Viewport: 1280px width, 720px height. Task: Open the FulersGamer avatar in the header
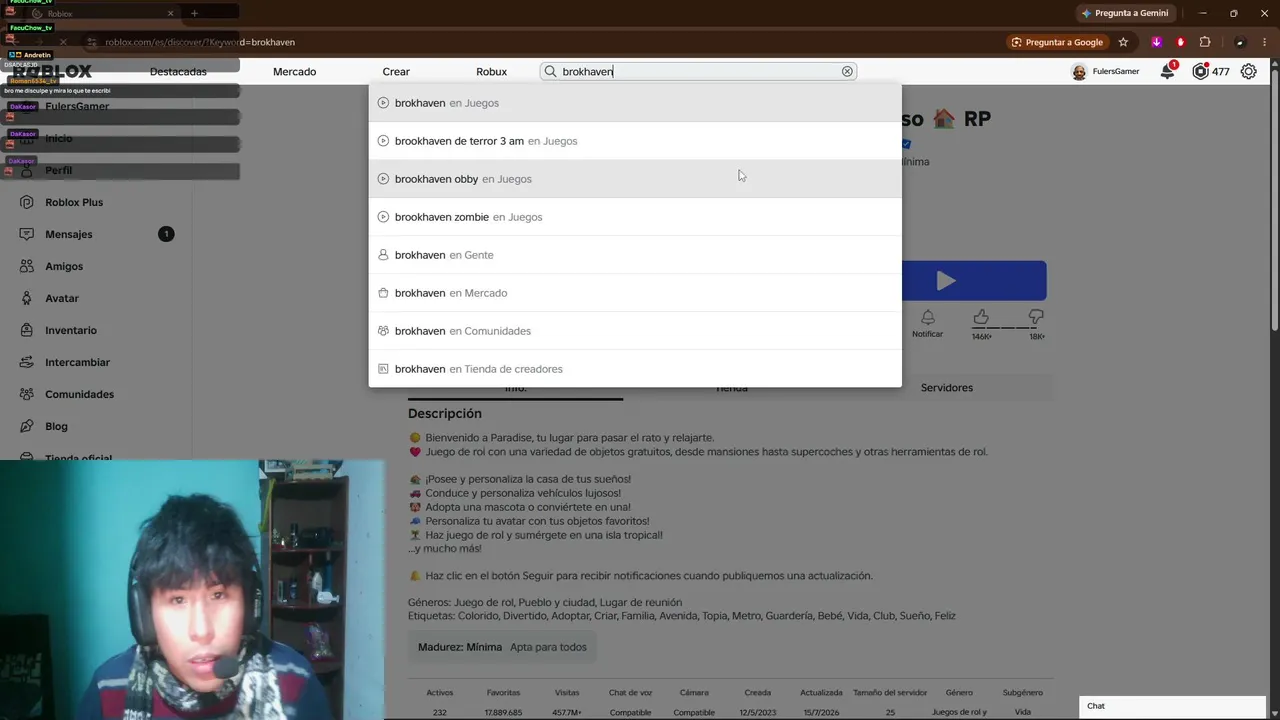point(1079,72)
